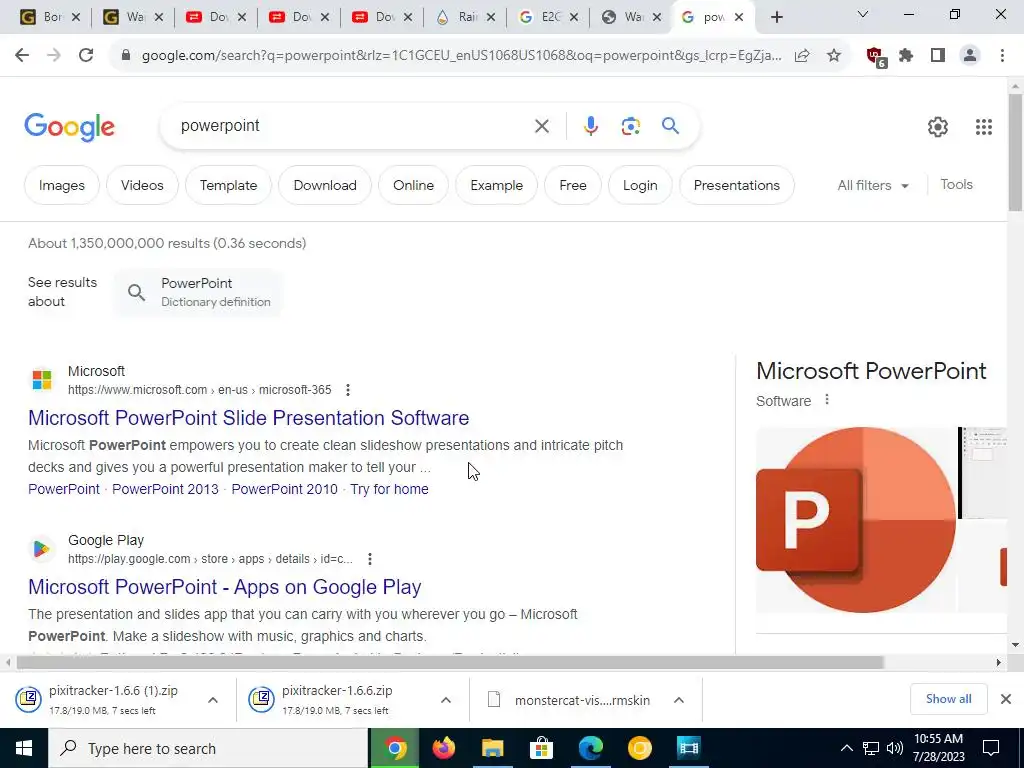Viewport: 1024px width, 768px height.
Task: Expand options for monstercat-vis rmskin download
Action: tap(679, 700)
